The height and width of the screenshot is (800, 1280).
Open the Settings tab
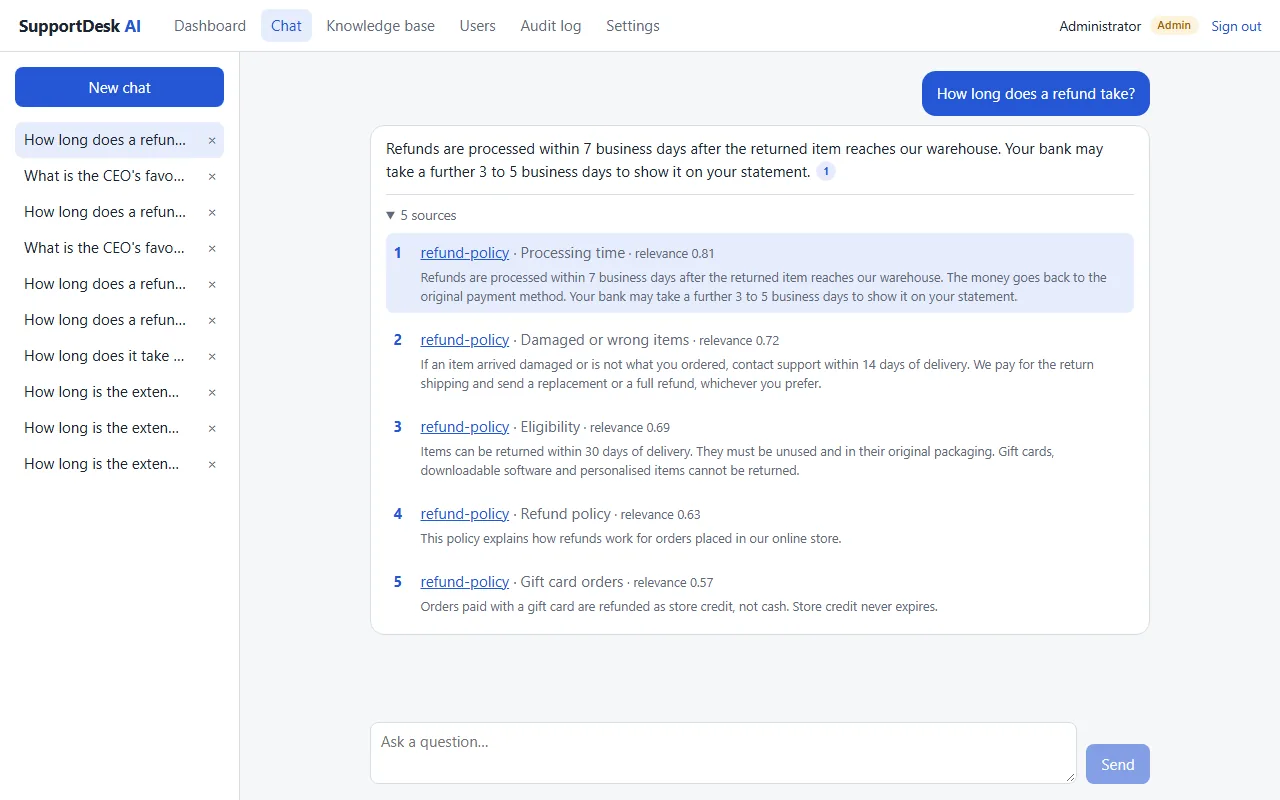(x=633, y=26)
